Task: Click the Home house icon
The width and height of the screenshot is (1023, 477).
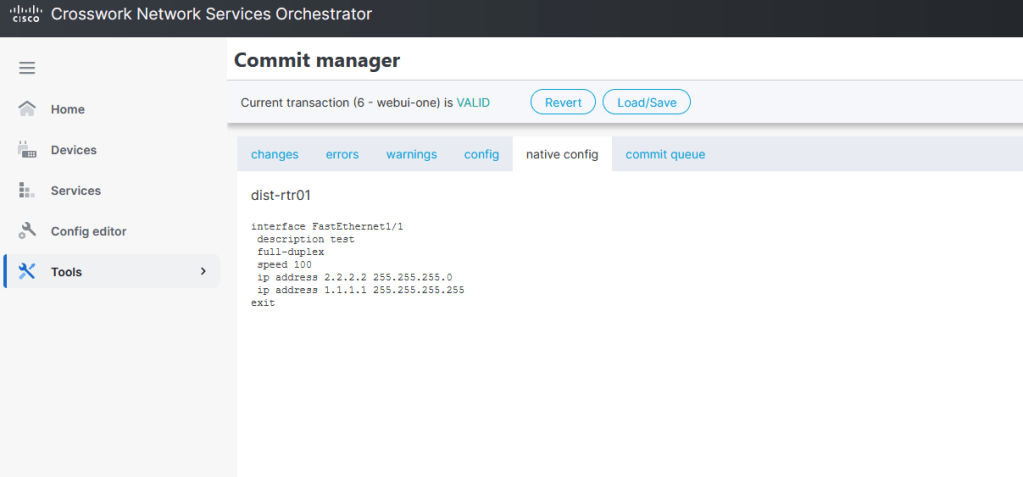Action: pyautogui.click(x=27, y=109)
